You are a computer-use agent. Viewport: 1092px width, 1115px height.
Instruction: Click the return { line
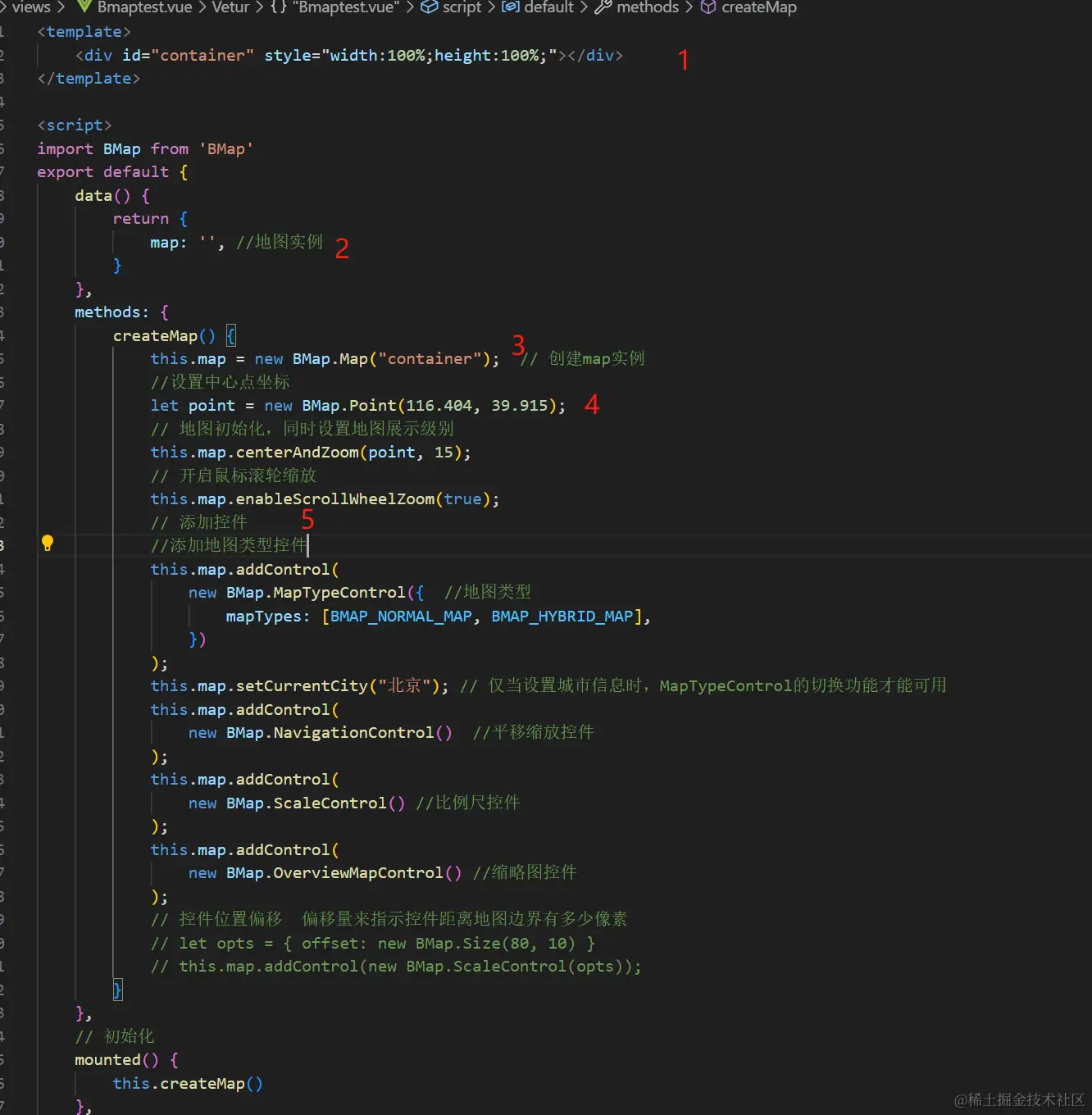[150, 219]
